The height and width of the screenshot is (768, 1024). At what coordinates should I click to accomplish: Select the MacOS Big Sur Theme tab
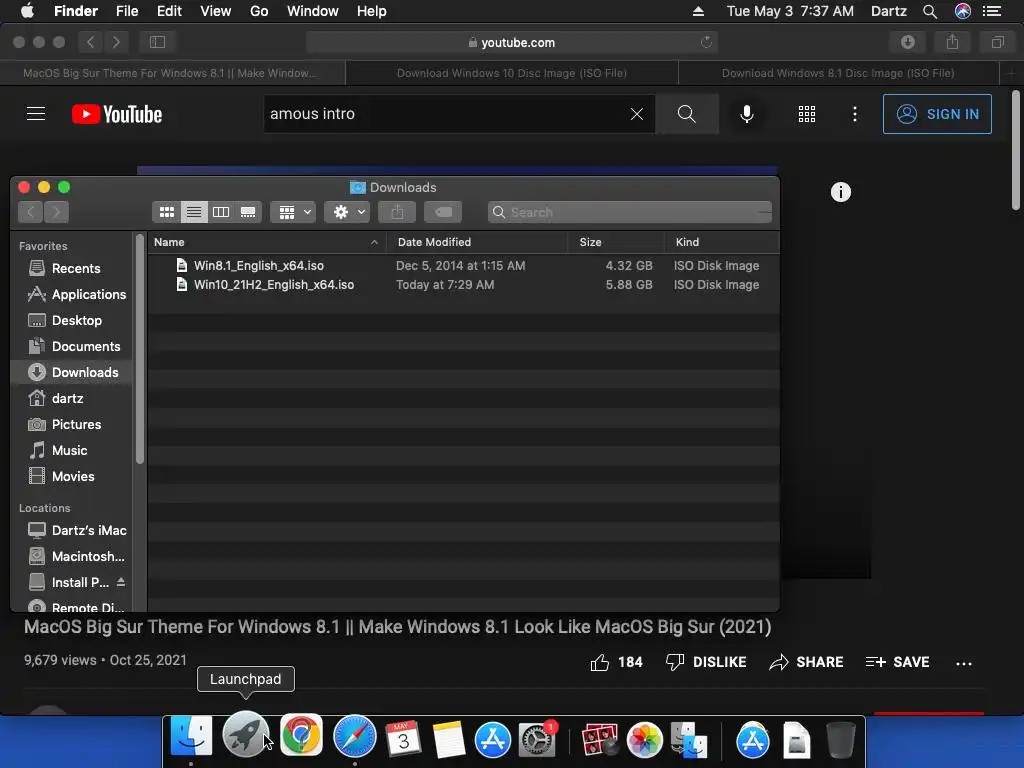[172, 73]
